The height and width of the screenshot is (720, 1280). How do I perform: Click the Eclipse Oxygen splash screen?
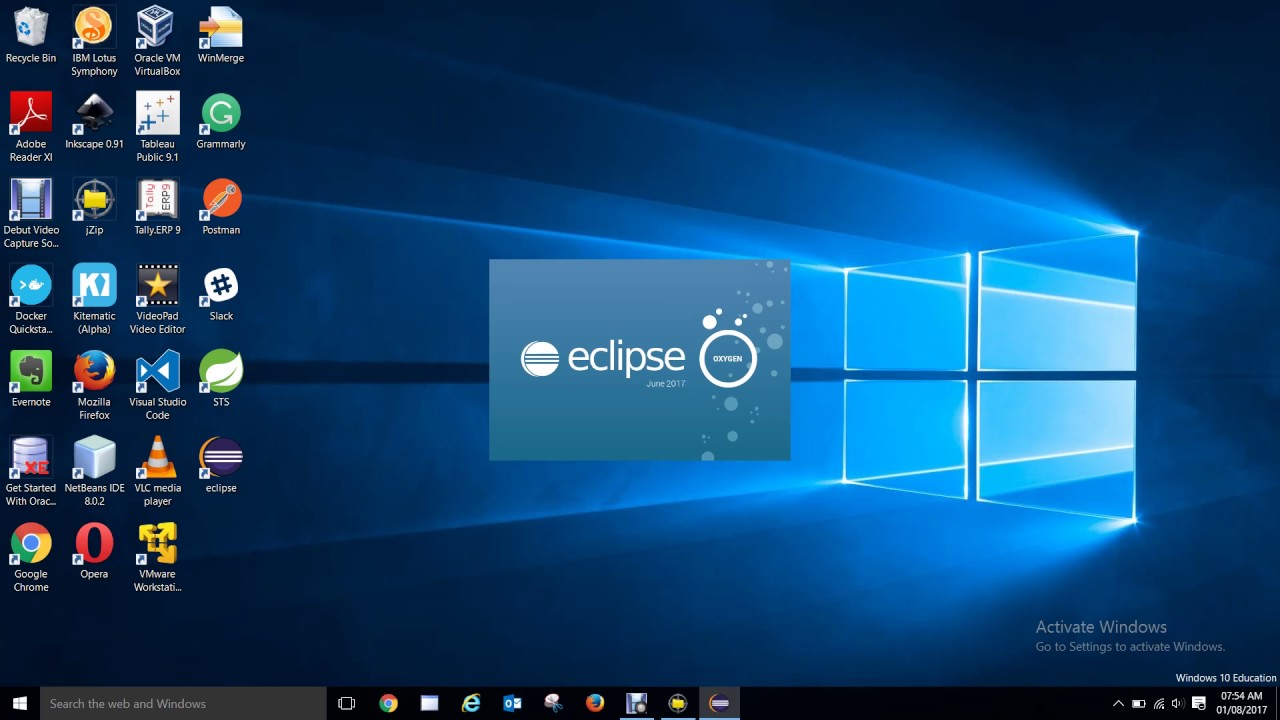coord(640,360)
